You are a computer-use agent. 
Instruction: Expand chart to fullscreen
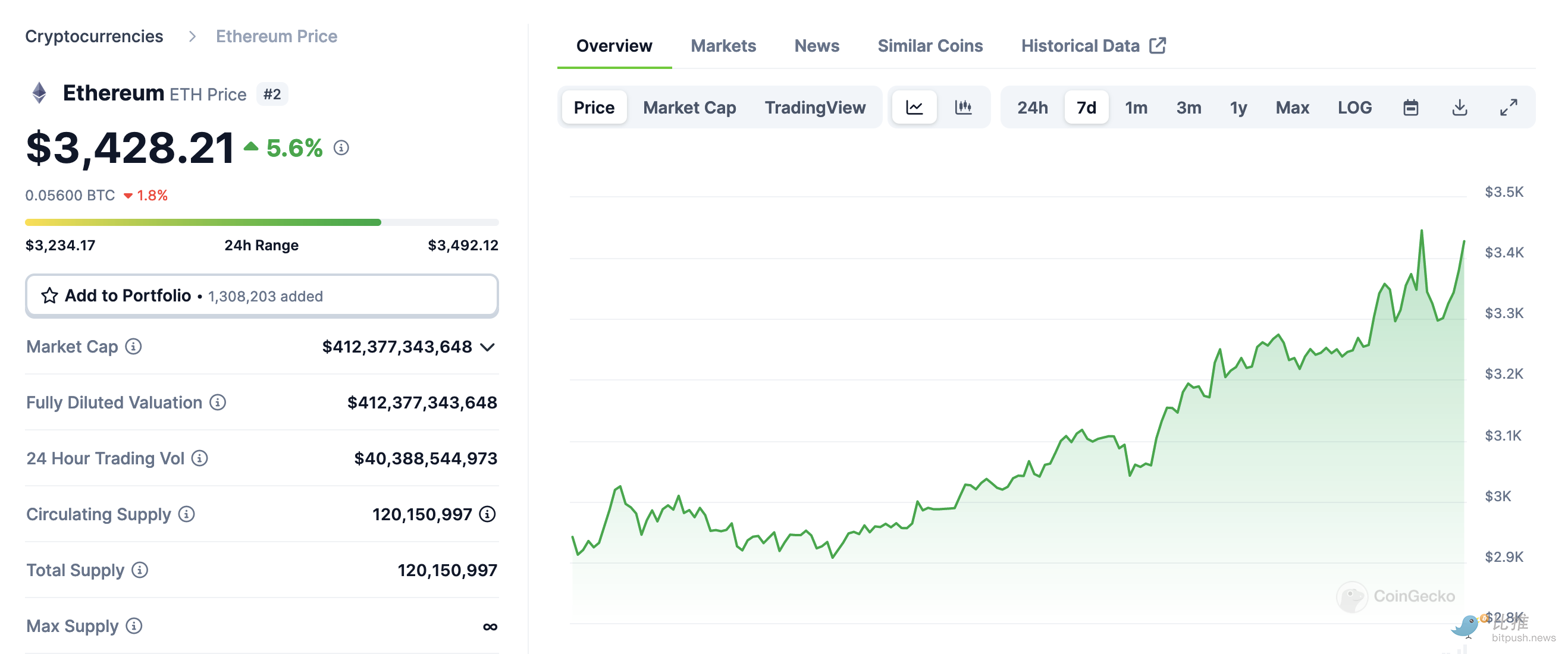coord(1508,108)
